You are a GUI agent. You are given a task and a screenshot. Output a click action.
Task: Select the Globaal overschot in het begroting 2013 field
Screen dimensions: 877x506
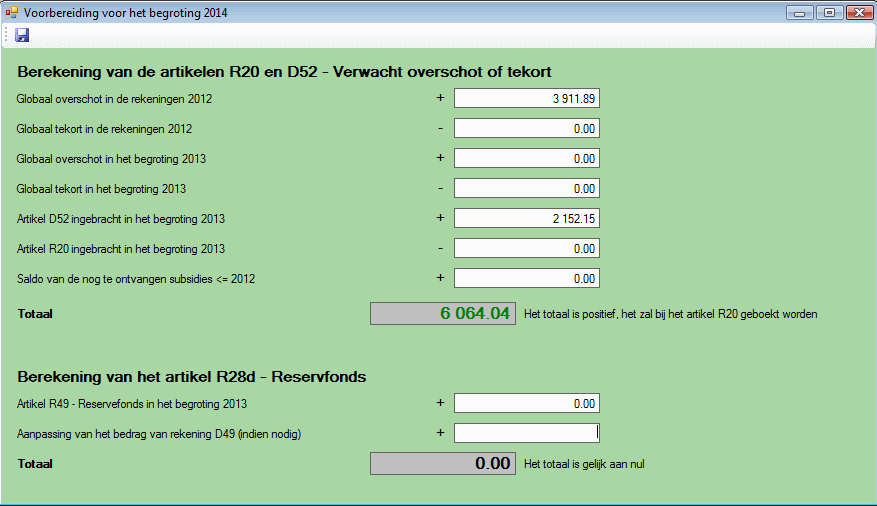[x=527, y=158]
